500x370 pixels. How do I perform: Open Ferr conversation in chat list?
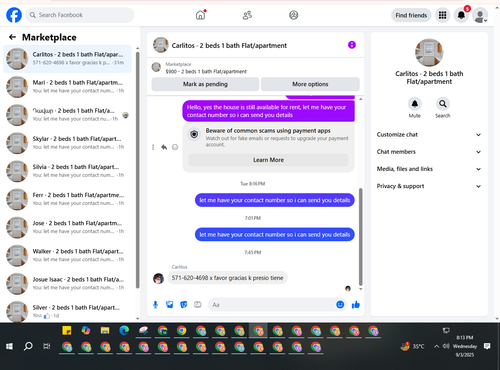[x=68, y=199]
